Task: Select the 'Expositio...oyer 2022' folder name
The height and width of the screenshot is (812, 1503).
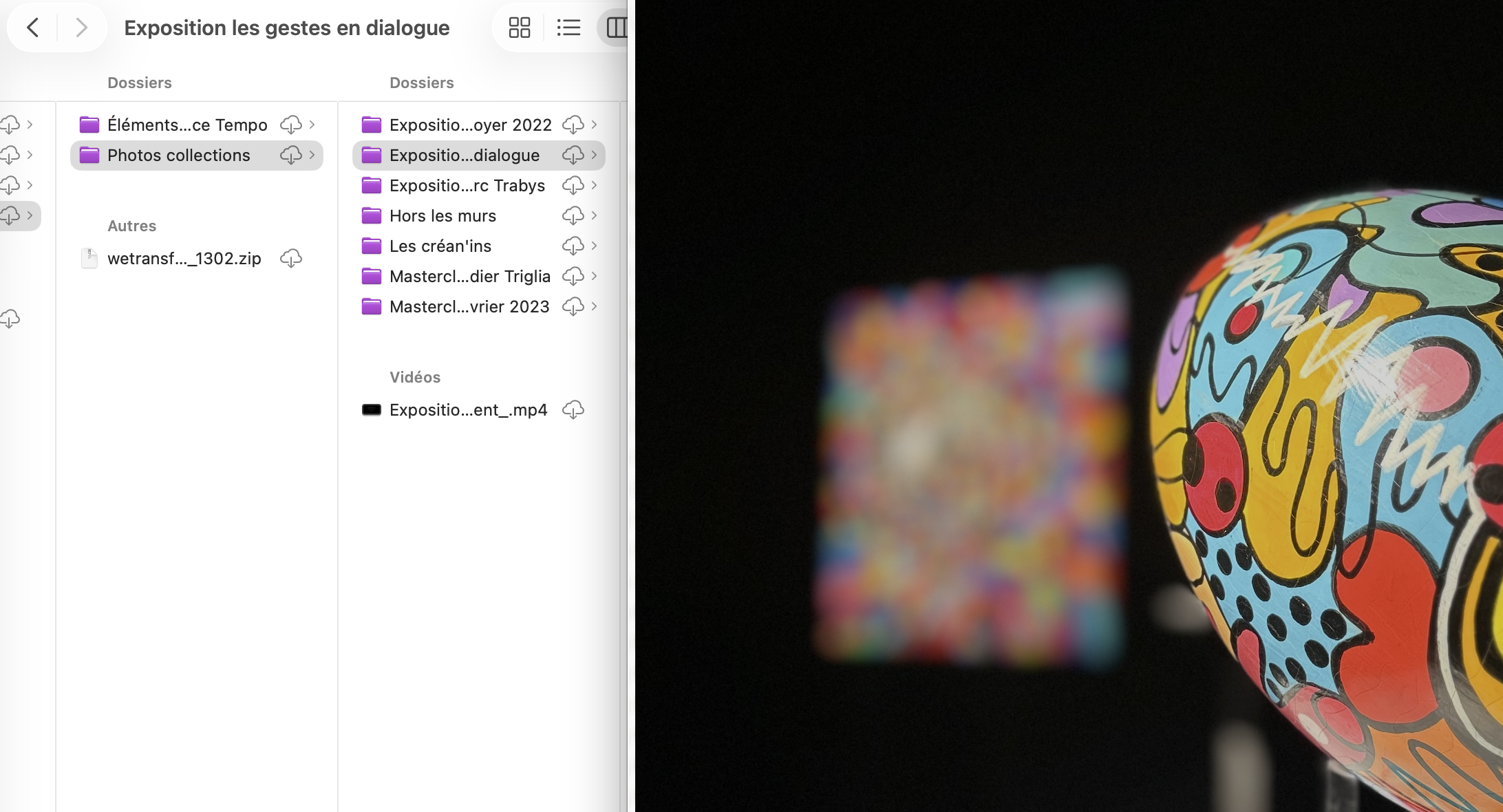Action: click(x=471, y=125)
